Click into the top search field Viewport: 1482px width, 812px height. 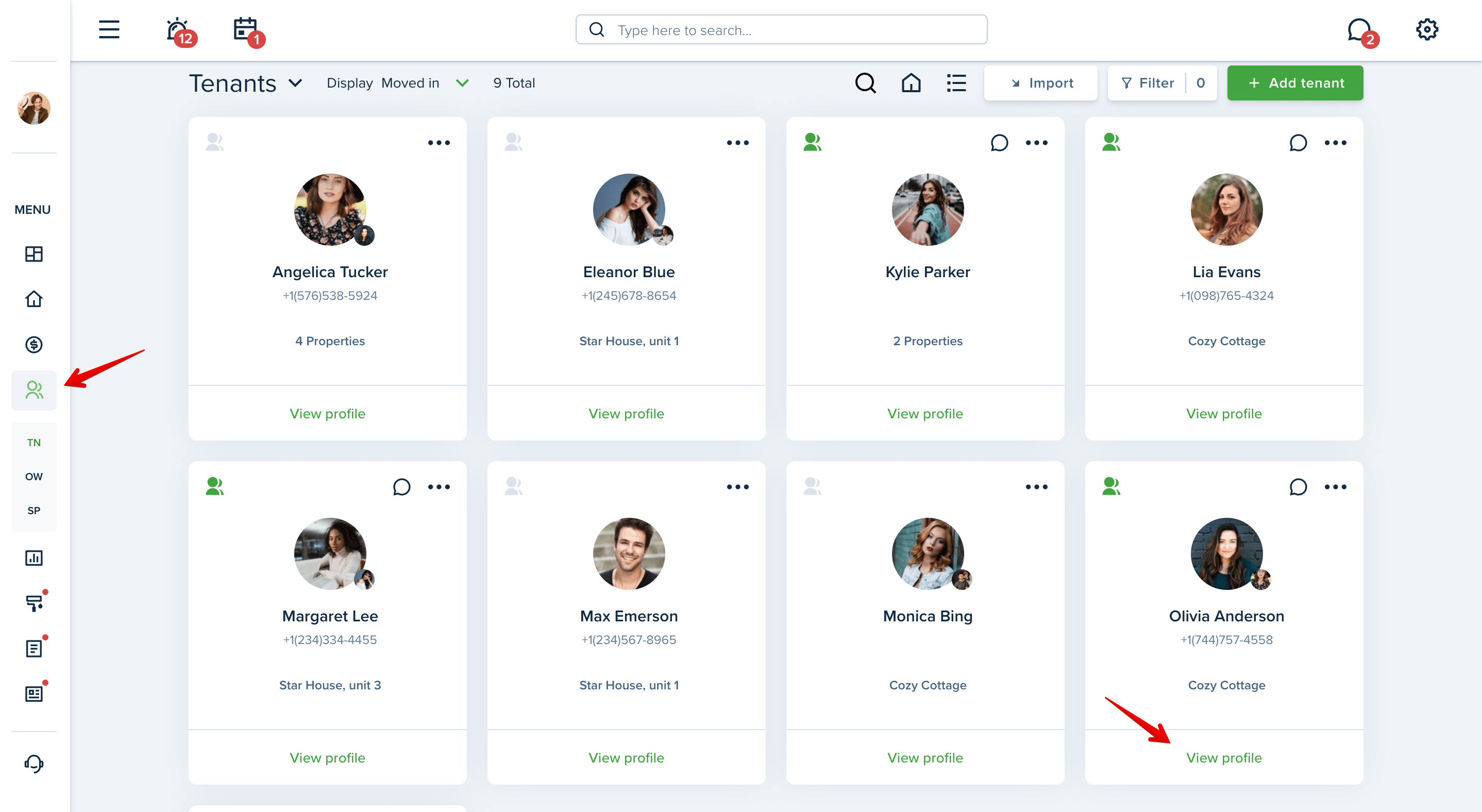click(x=781, y=30)
